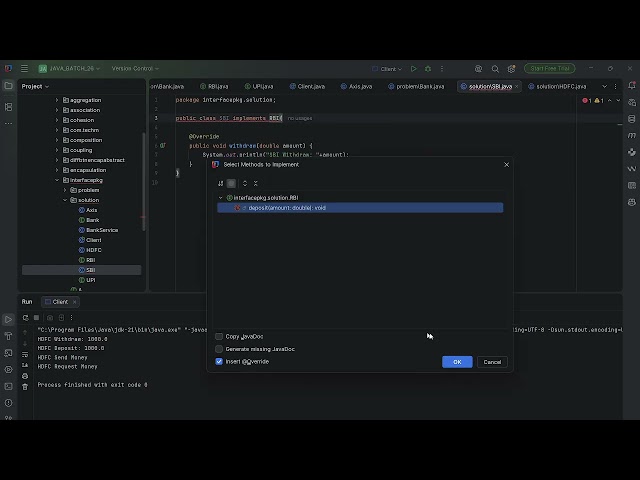The height and width of the screenshot is (480, 640).
Task: Open the Project tool window icon
Action: tap(8, 86)
